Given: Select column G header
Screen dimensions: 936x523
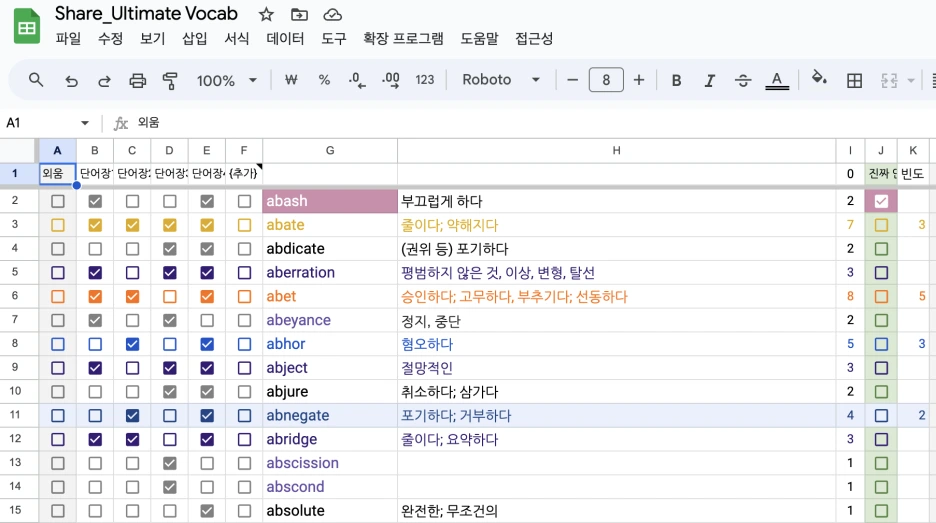Looking at the screenshot, I should [330, 150].
